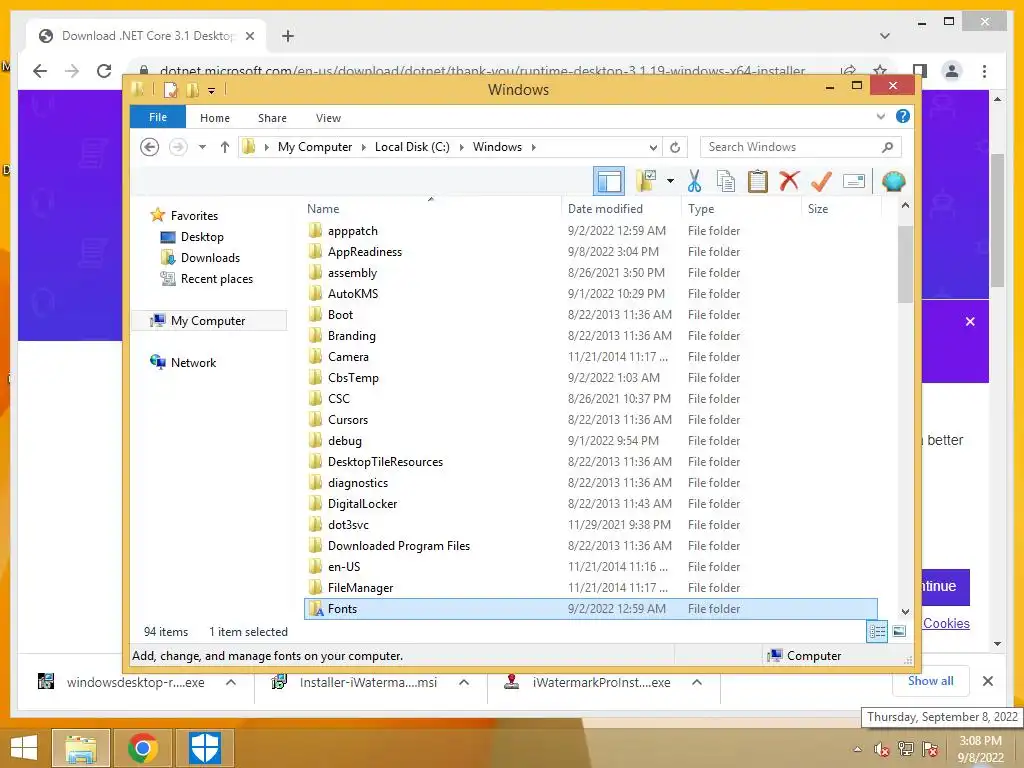Viewport: 1024px width, 768px height.
Task: Expand the arrow after My Computer in breadcrumb
Action: [x=364, y=147]
